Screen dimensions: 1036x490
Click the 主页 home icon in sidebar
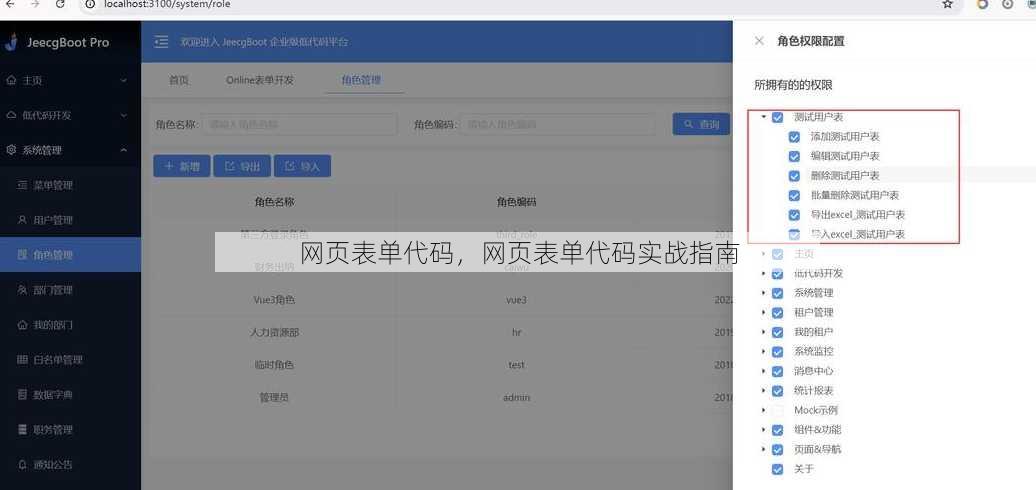11,81
